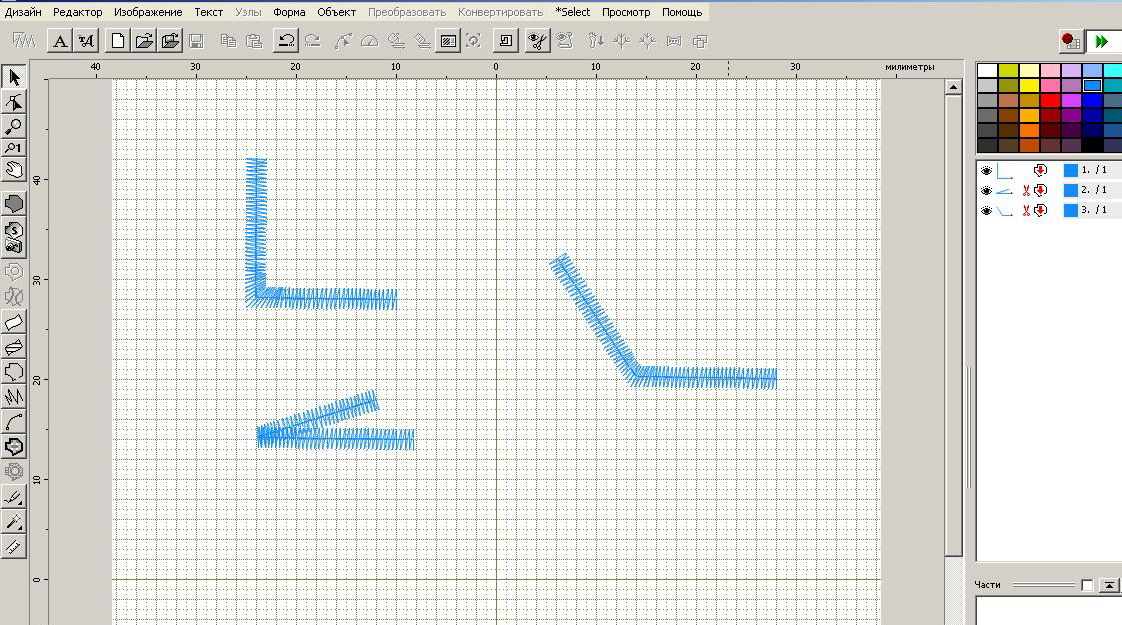
Task: Pick the bright red color swatch
Action: 1050,100
